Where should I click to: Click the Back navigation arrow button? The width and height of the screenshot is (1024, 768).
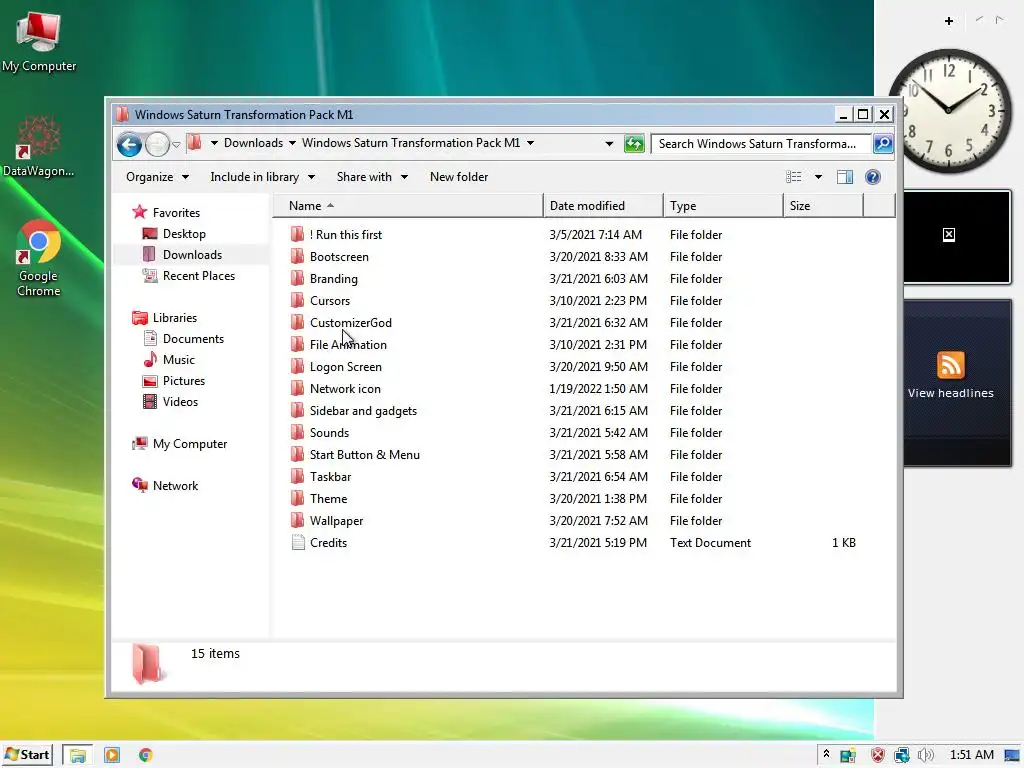point(129,144)
